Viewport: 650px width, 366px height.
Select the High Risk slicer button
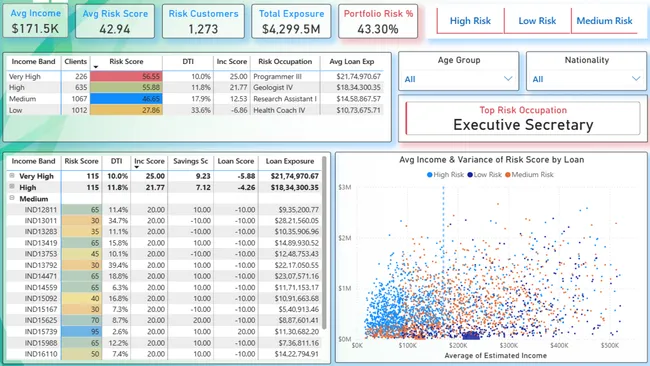point(470,21)
